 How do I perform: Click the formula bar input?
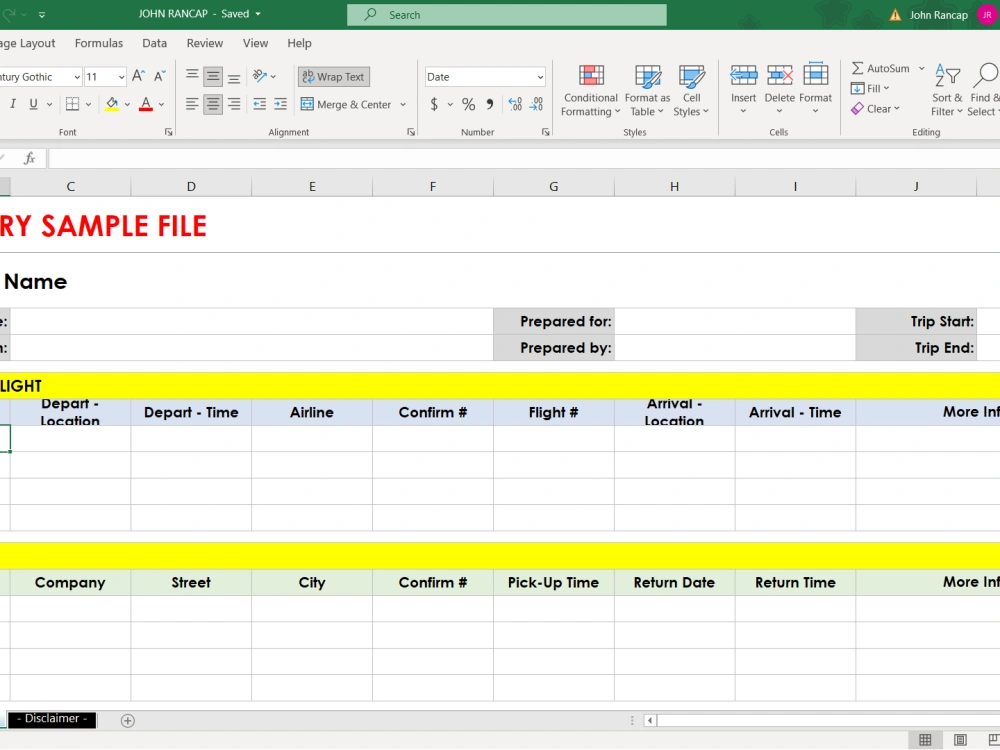coord(523,158)
